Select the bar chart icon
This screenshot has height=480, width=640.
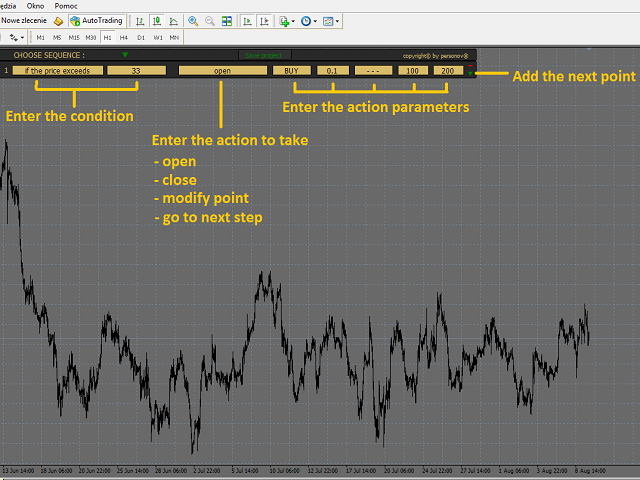[140, 21]
